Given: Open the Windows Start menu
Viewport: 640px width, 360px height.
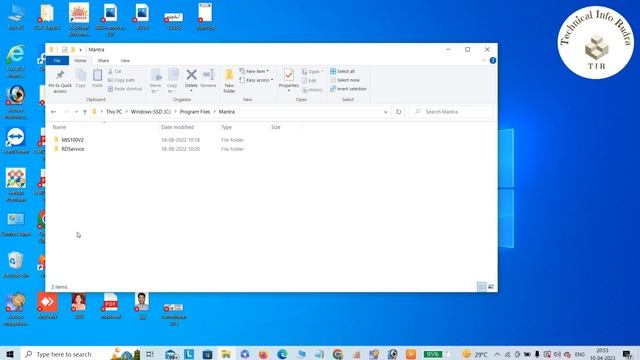Looking at the screenshot, I should click(10, 354).
